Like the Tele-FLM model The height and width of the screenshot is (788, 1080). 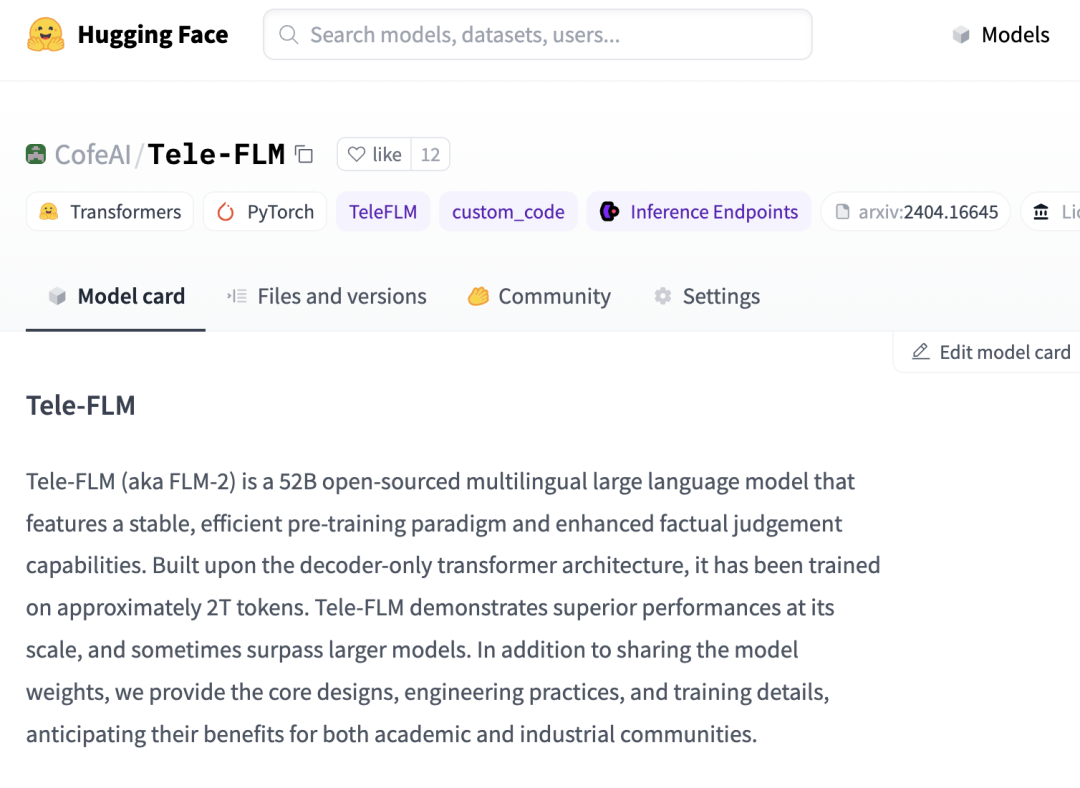(373, 154)
